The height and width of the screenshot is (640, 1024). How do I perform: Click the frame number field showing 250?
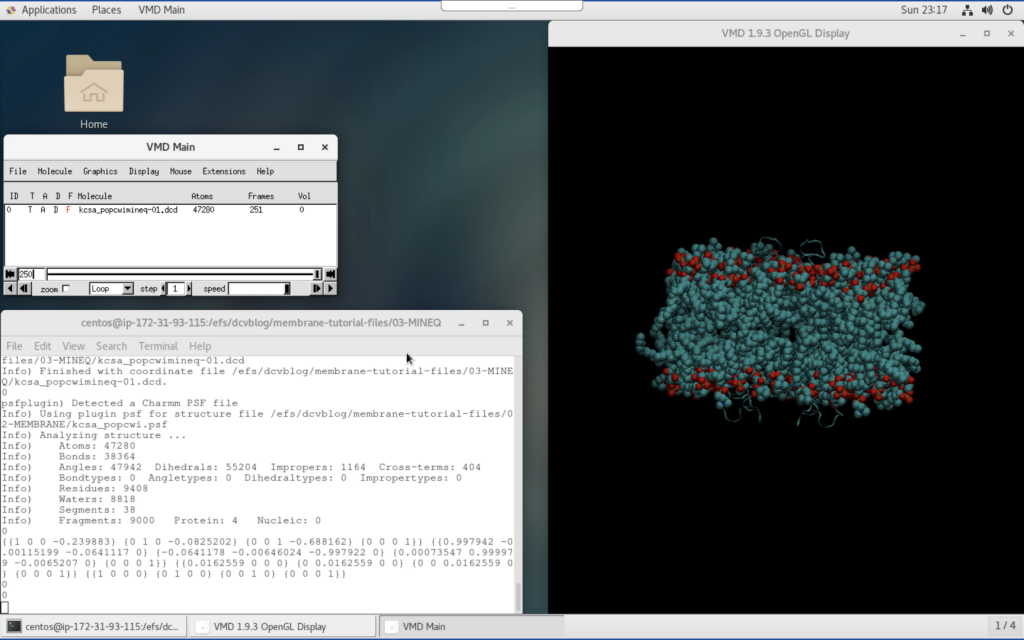[31, 274]
